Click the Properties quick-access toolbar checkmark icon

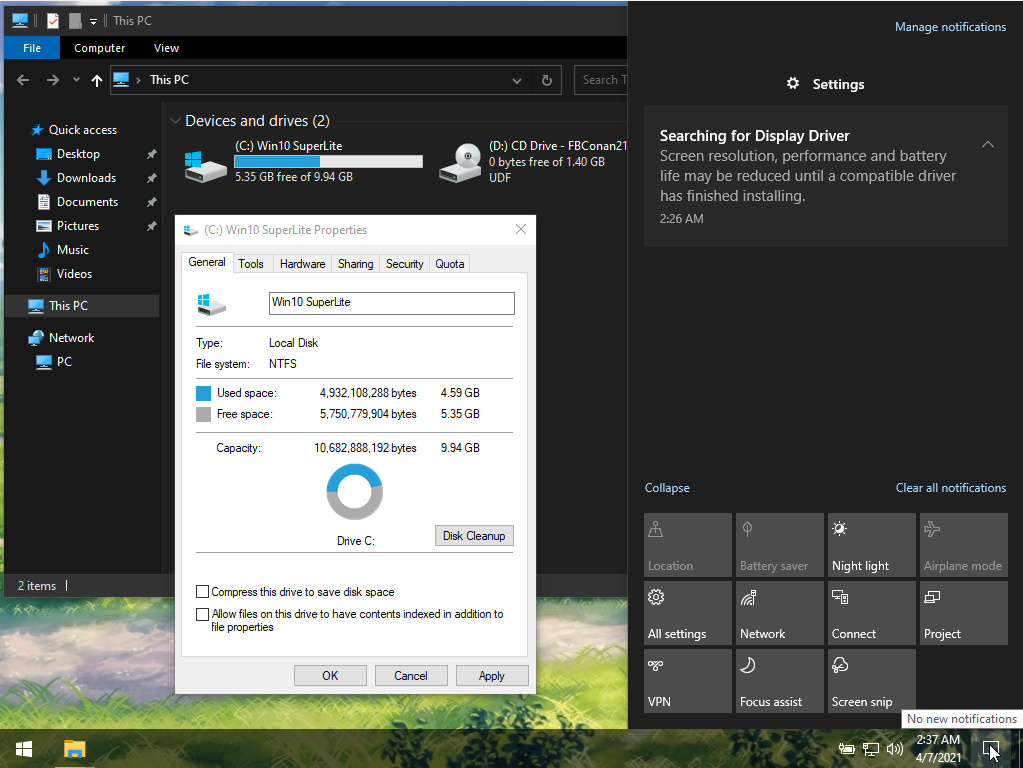[x=53, y=21]
